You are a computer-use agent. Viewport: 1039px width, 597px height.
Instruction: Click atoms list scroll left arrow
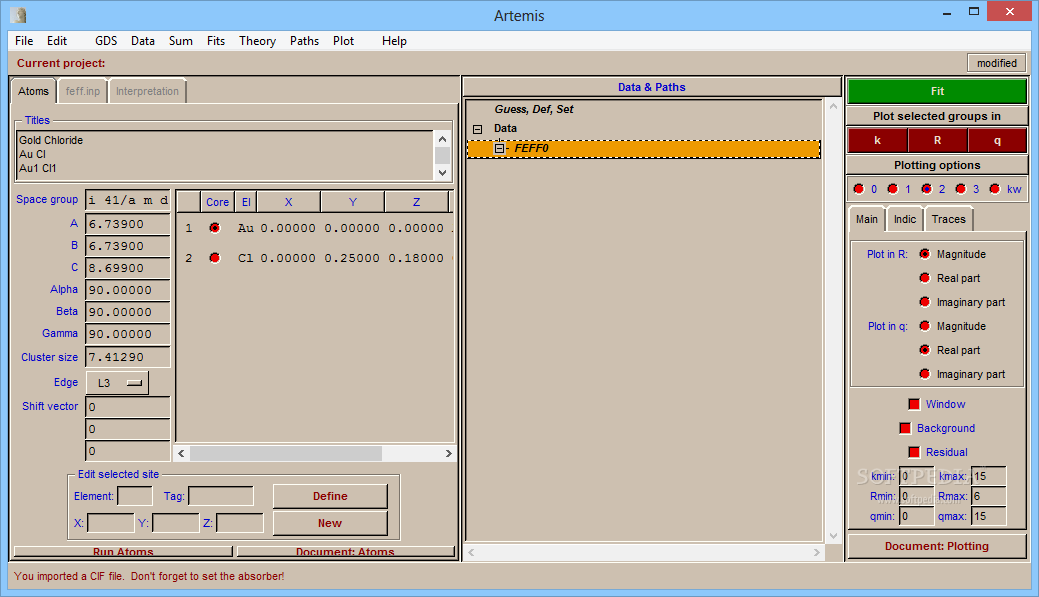point(181,454)
